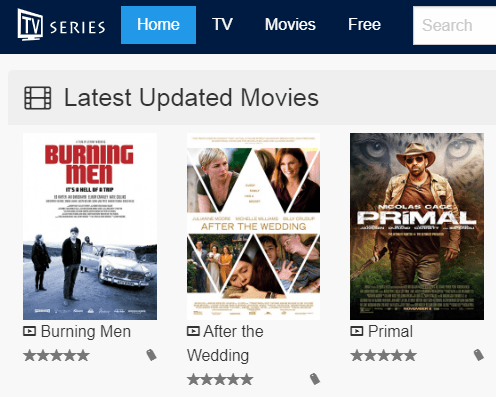The height and width of the screenshot is (397, 496).
Task: Click the tag icon under Primal
Action: coord(479,355)
